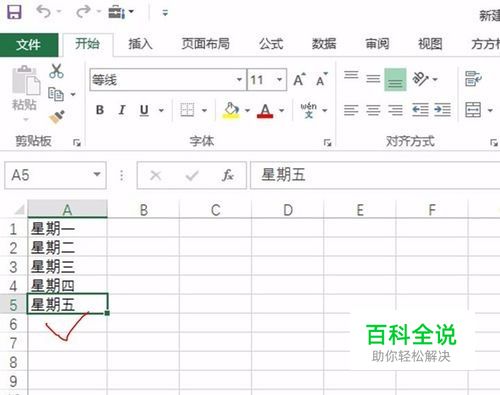Open the 剪贴板 dialog launcher
The width and height of the screenshot is (500, 395).
pos(77,143)
